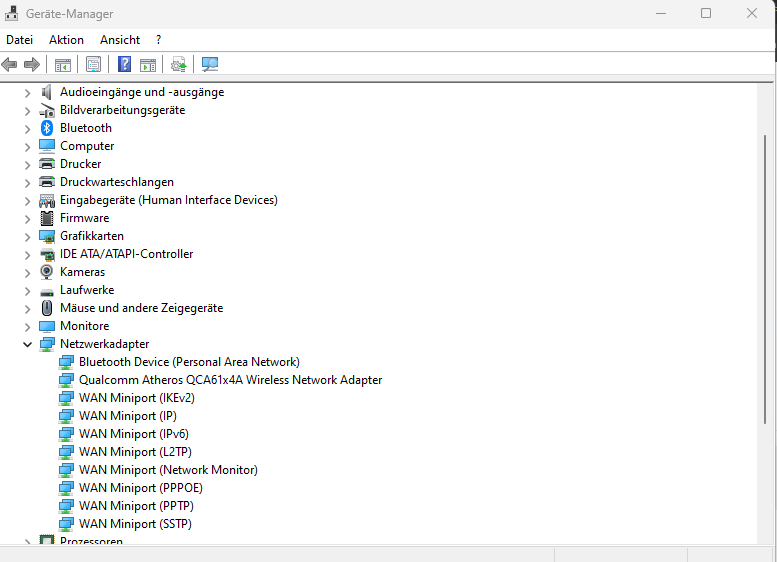777x562 pixels.
Task: Click the Monitore monitor icon
Action: [47, 326]
